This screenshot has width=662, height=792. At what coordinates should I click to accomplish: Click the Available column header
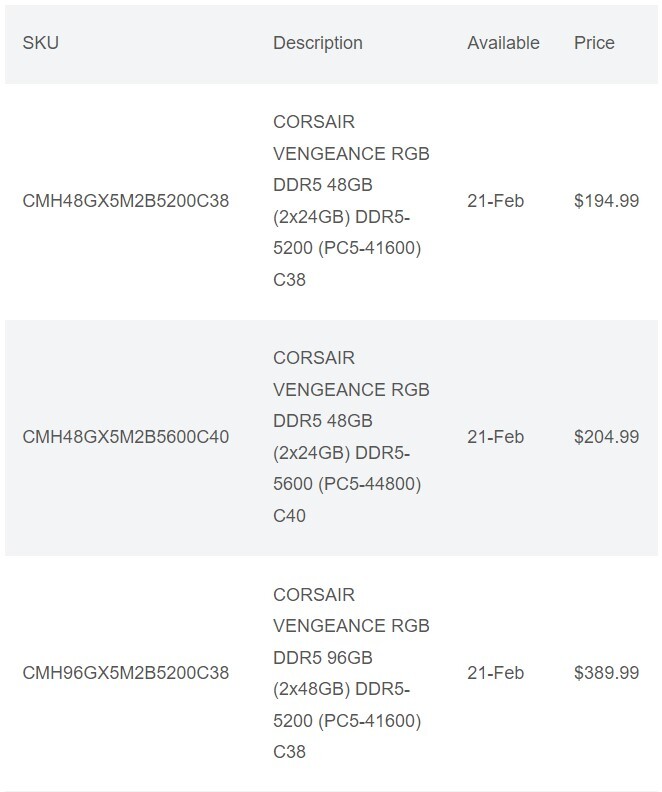click(503, 43)
